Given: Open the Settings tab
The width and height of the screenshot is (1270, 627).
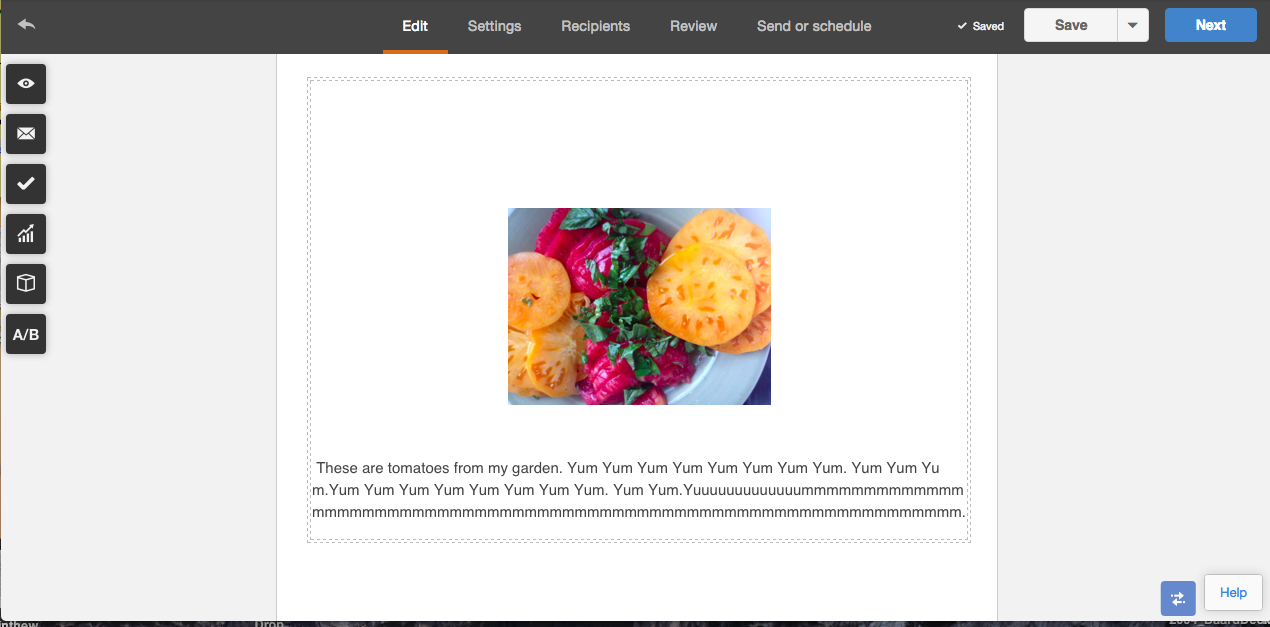Looking at the screenshot, I should (494, 26).
